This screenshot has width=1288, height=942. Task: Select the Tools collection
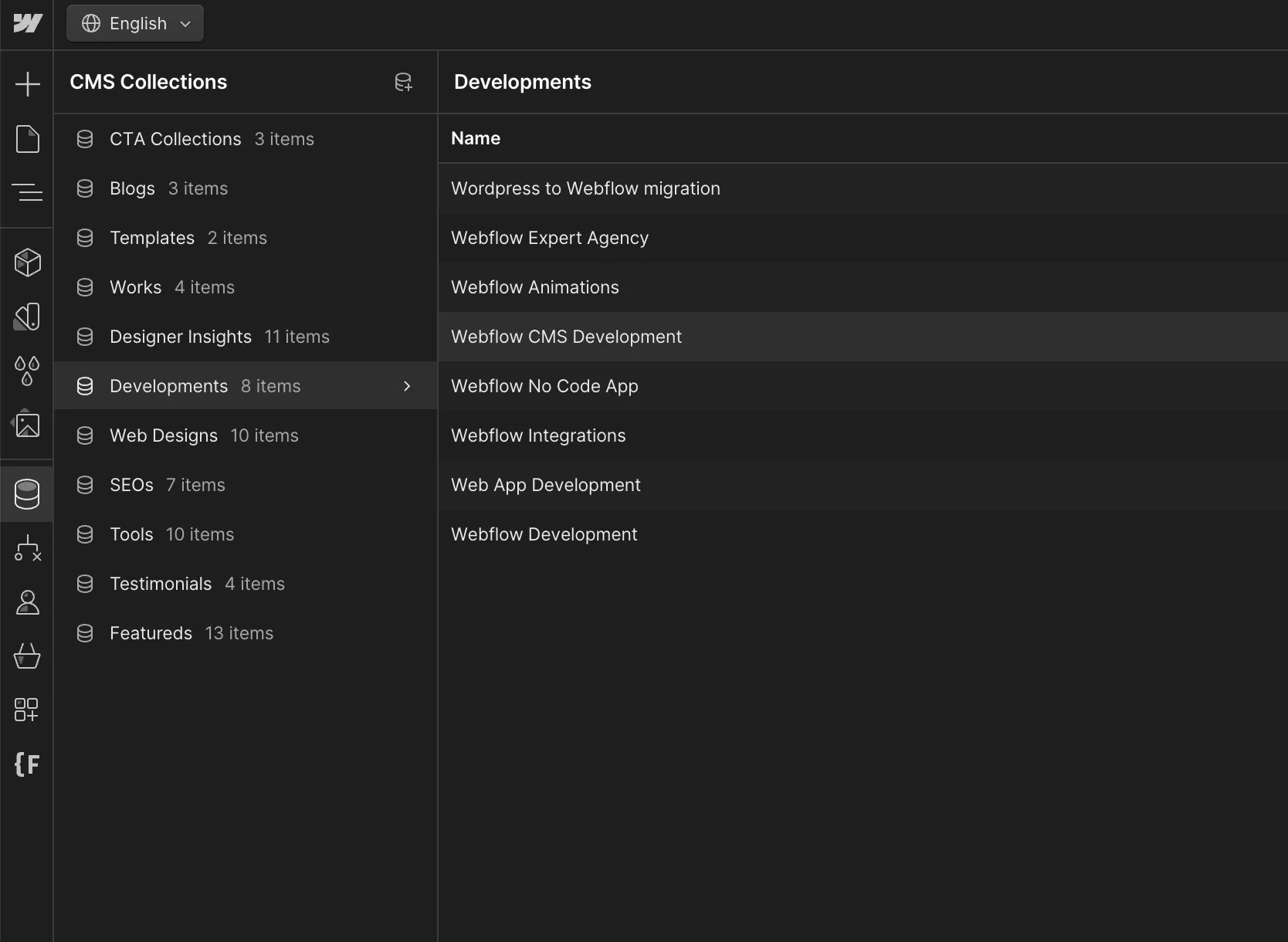[x=246, y=534]
